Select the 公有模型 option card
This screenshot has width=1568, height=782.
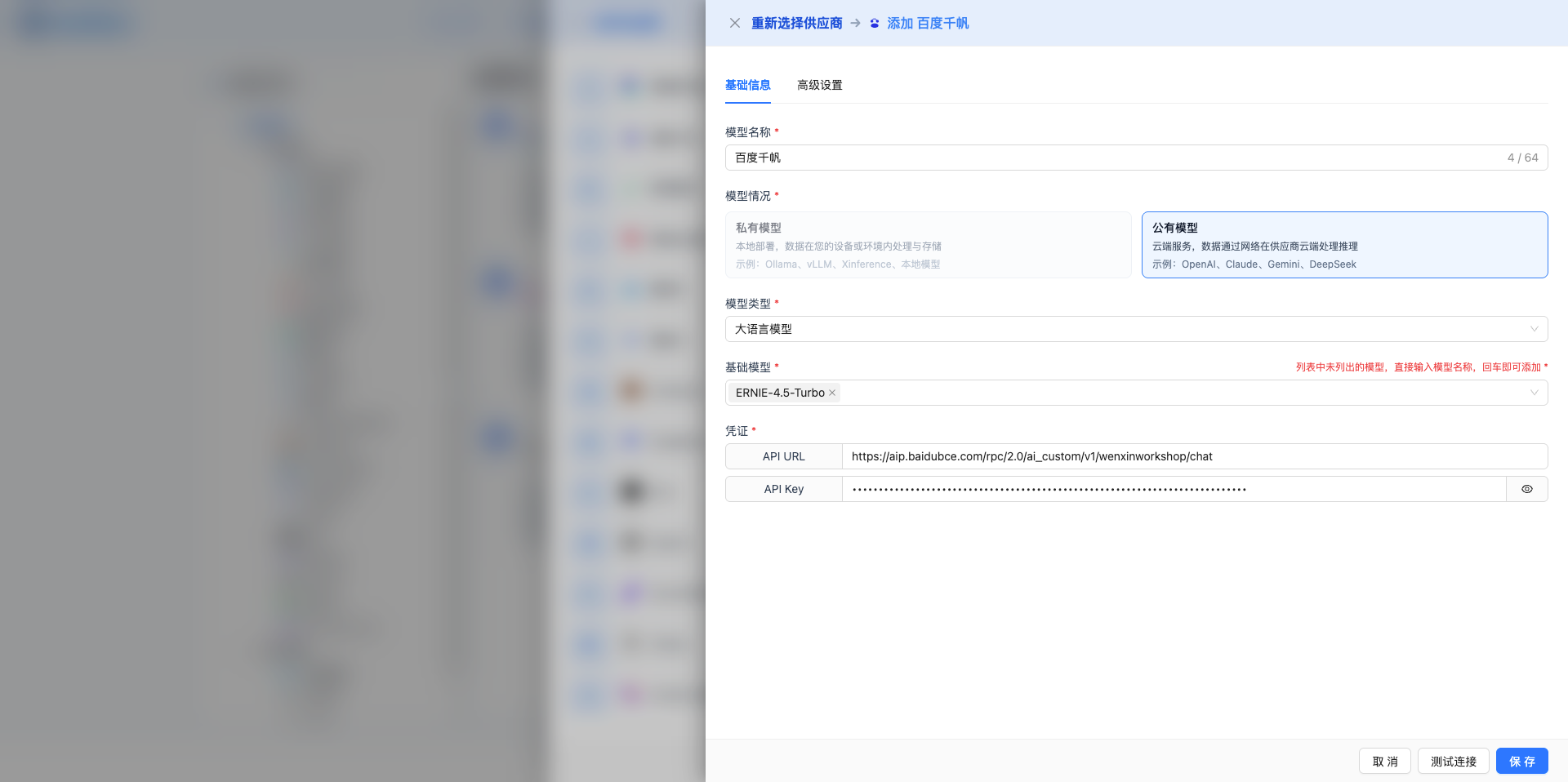coord(1343,245)
